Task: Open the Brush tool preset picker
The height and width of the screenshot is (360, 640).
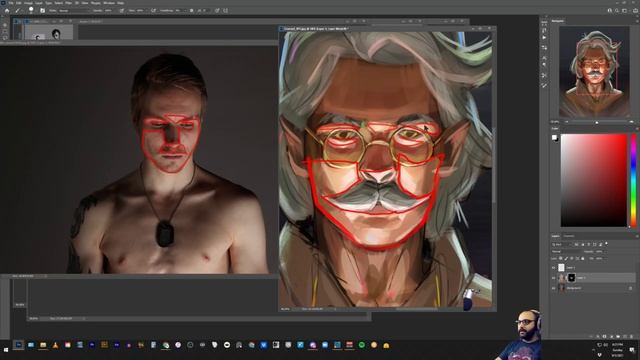Action: point(18,11)
